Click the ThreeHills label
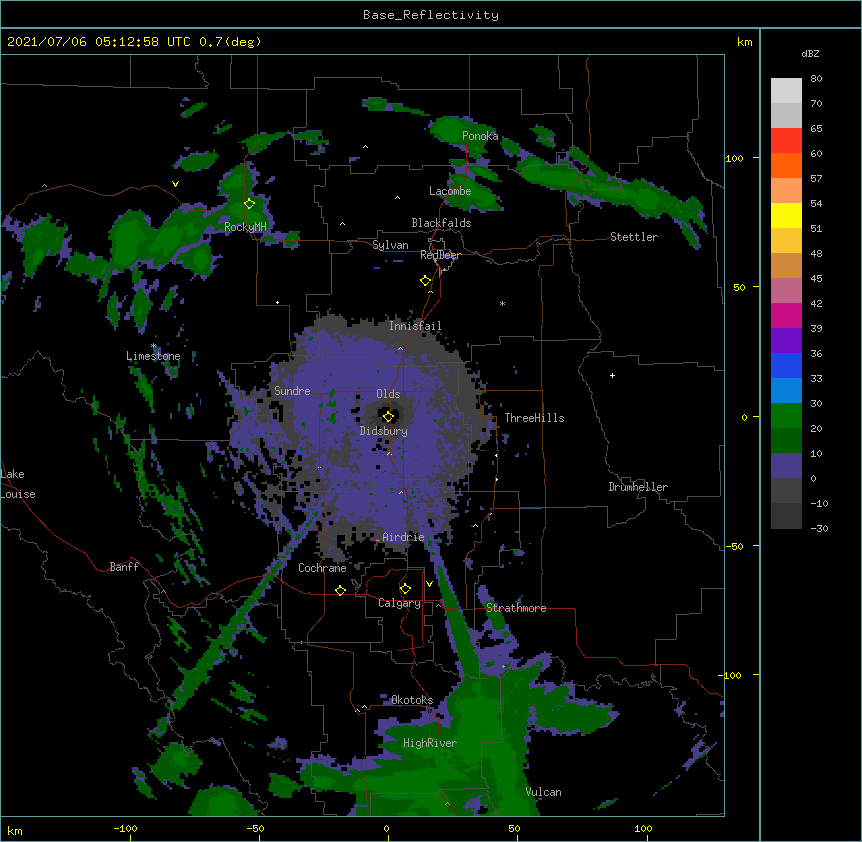The height and width of the screenshot is (842, 862). 534,418
